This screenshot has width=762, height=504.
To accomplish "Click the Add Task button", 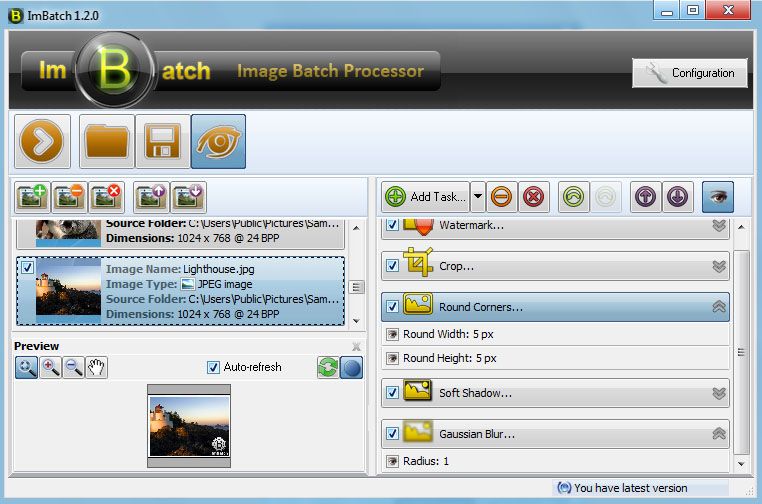I will tap(426, 196).
